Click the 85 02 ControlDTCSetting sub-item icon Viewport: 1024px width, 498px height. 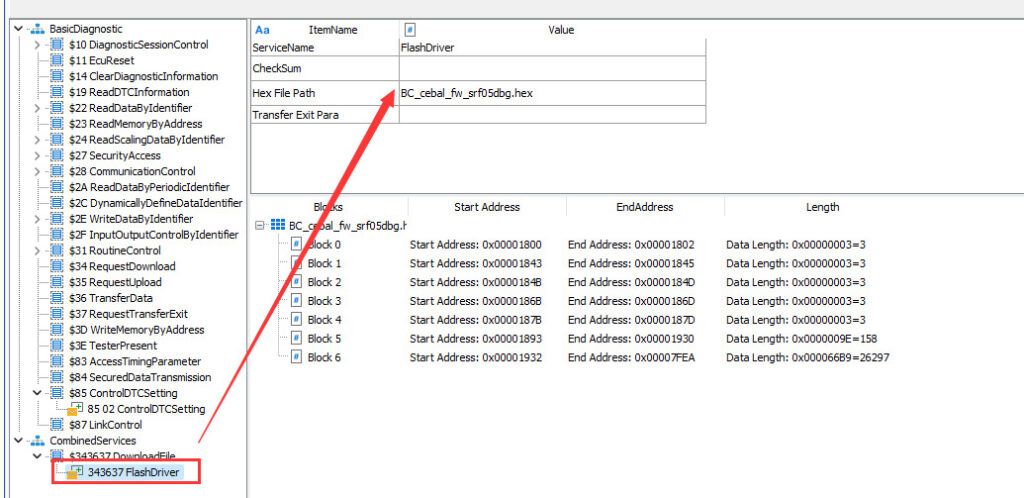(75, 408)
